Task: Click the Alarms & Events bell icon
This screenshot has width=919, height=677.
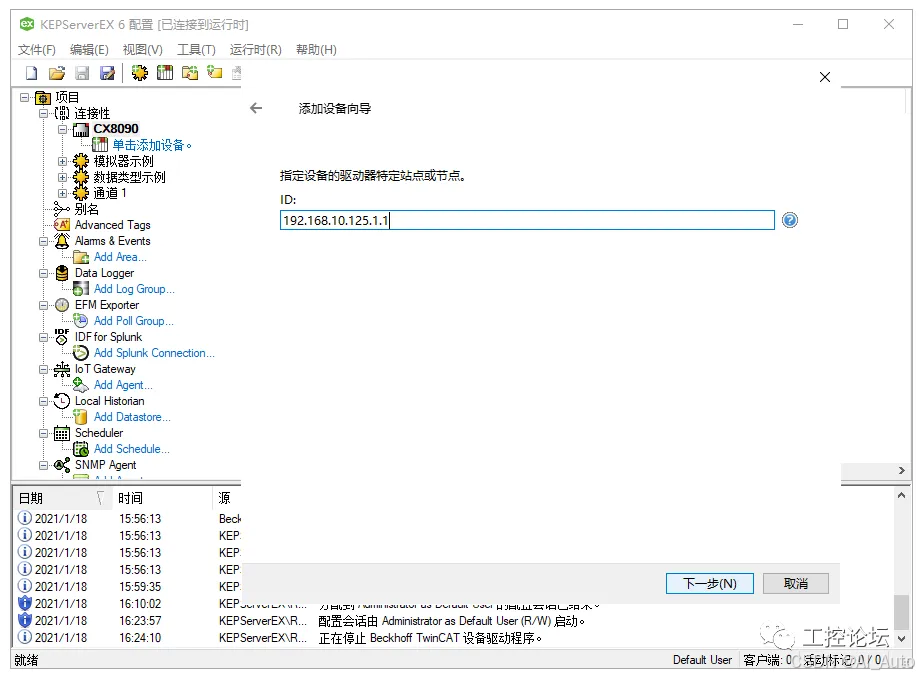Action: [x=62, y=241]
